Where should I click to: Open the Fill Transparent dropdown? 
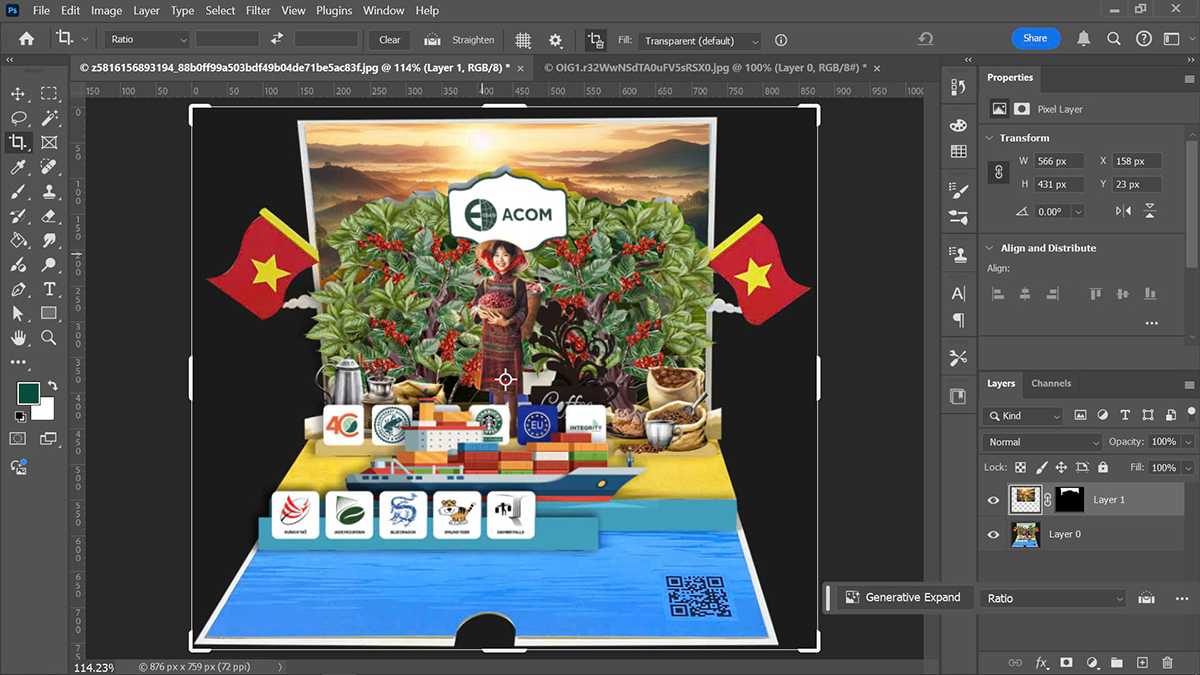pos(701,41)
